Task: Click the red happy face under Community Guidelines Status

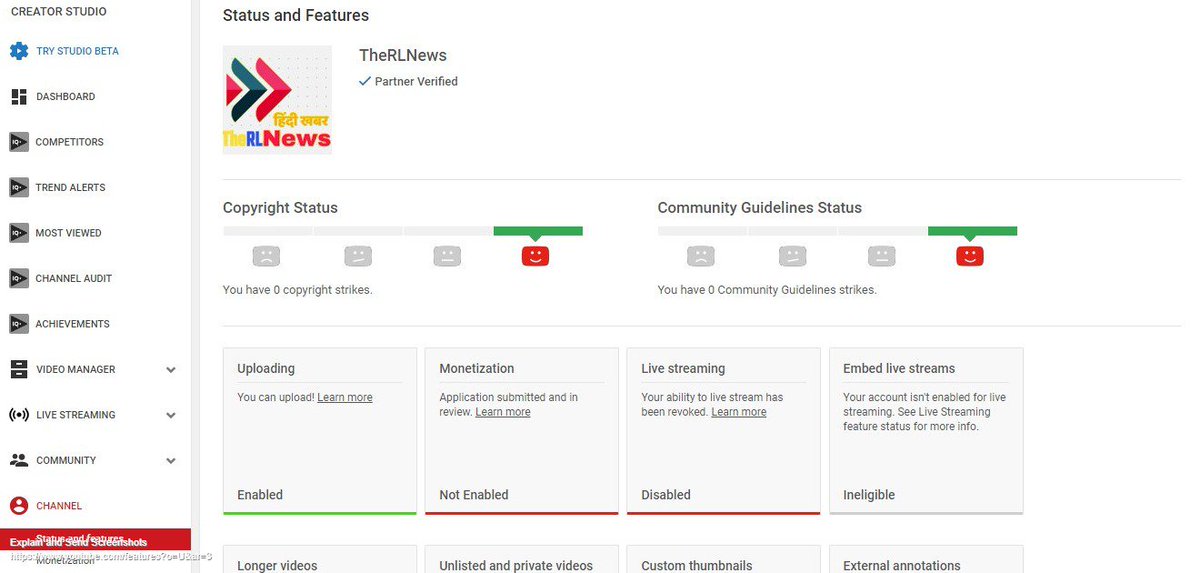Action: click(x=970, y=256)
